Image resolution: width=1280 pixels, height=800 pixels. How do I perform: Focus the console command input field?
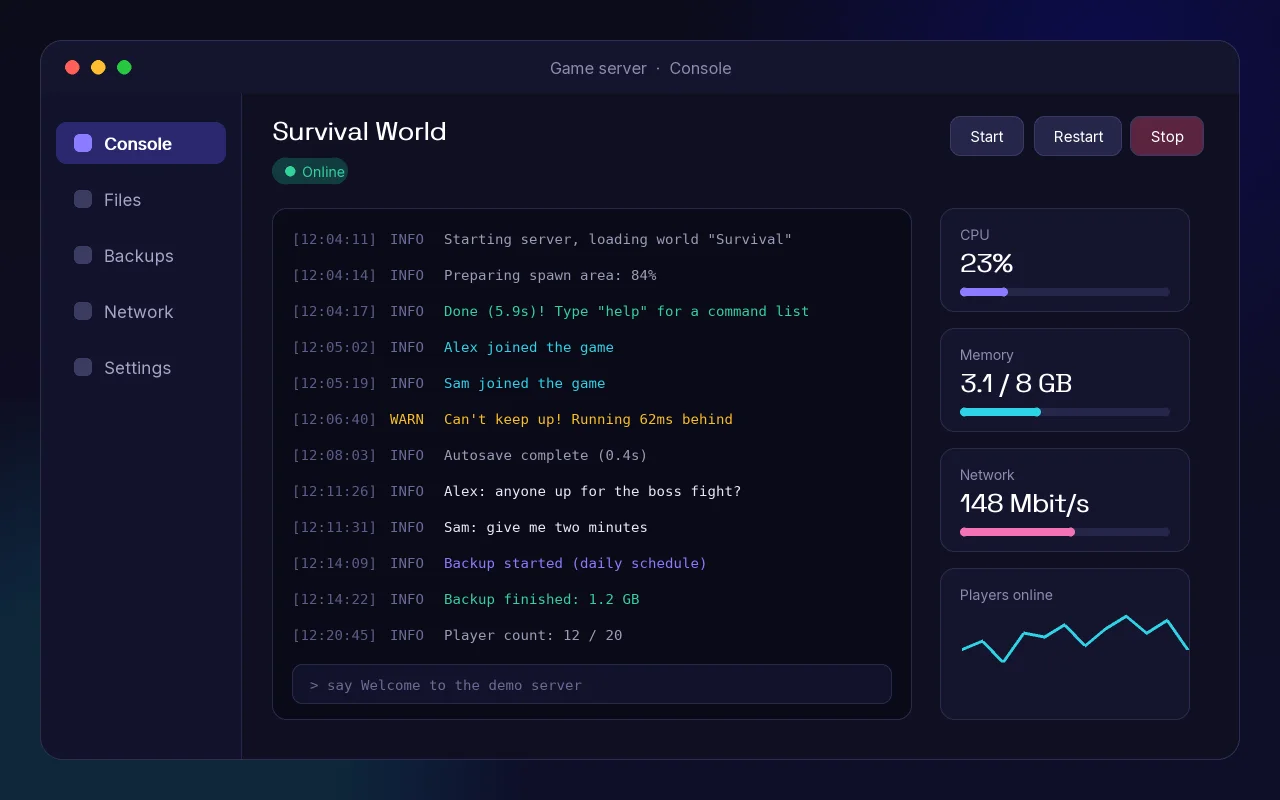pyautogui.click(x=592, y=684)
